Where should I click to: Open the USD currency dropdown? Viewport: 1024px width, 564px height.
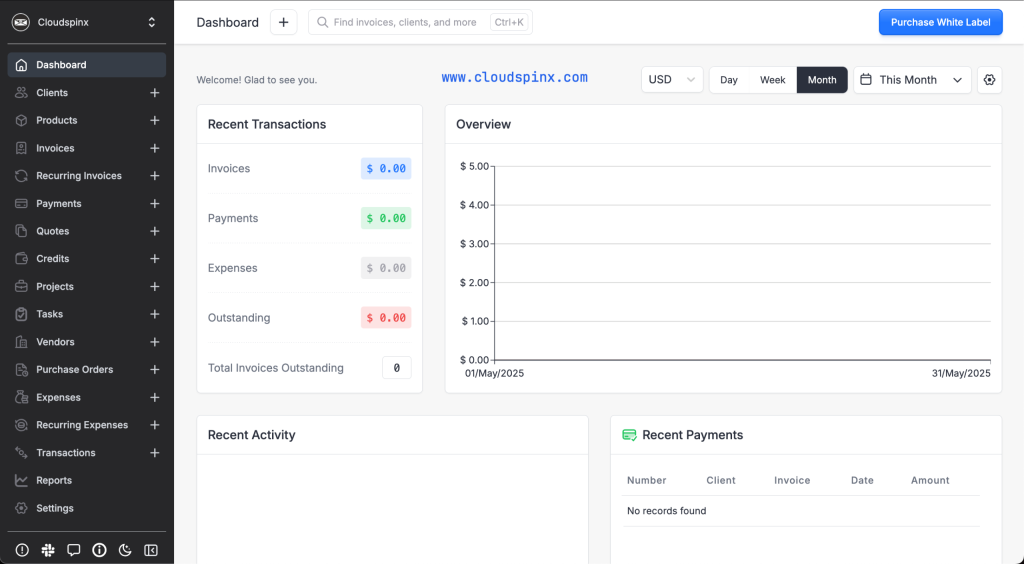point(672,80)
